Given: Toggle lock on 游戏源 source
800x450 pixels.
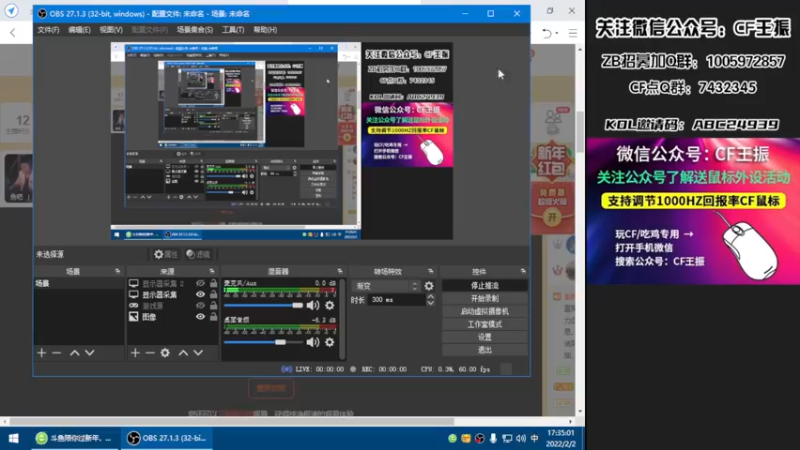Looking at the screenshot, I should [x=213, y=306].
